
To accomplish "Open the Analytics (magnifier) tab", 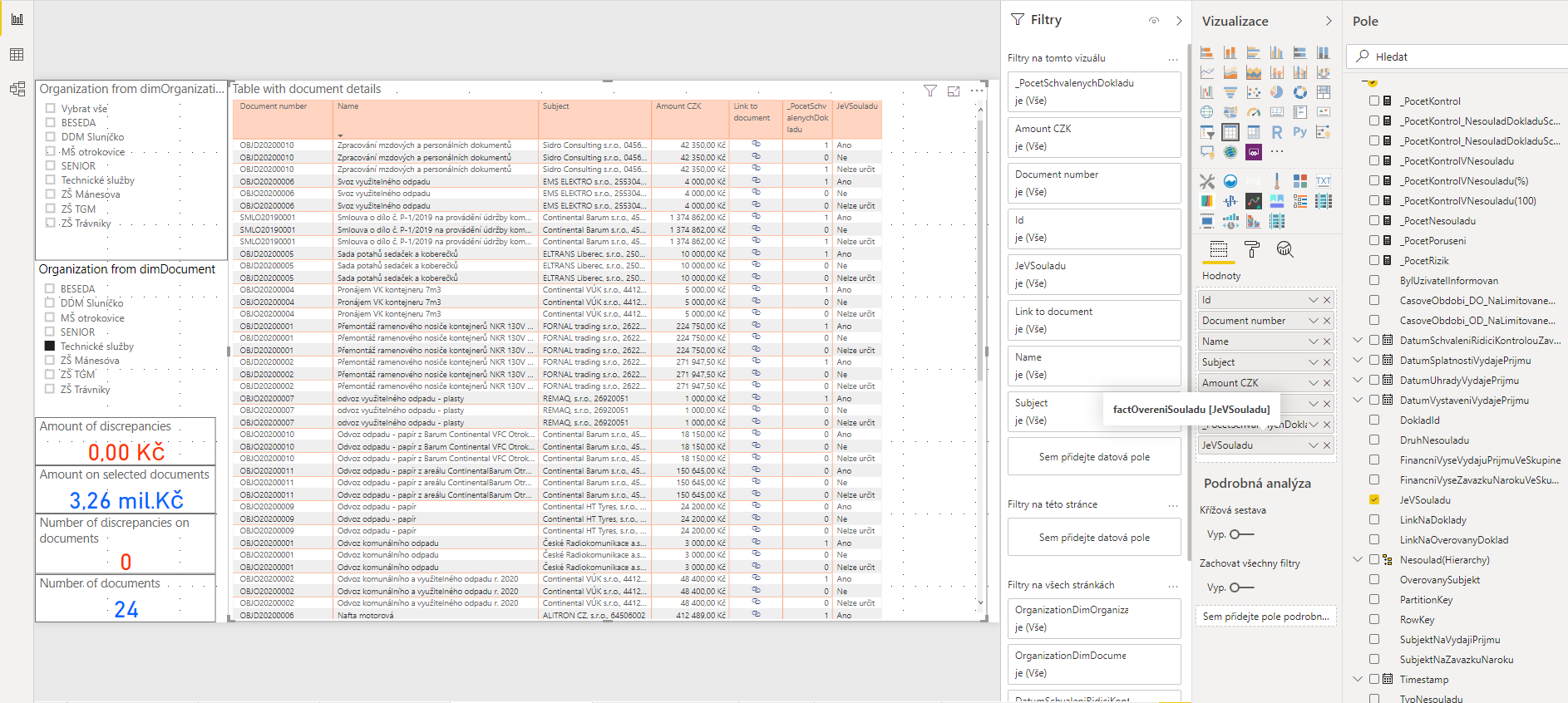I will pos(1285,249).
